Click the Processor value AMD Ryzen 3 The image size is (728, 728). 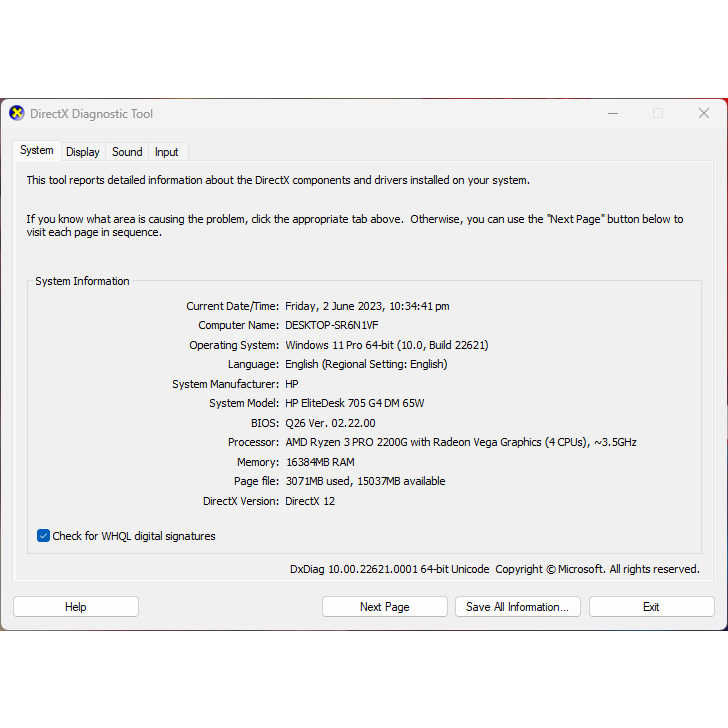(x=461, y=442)
